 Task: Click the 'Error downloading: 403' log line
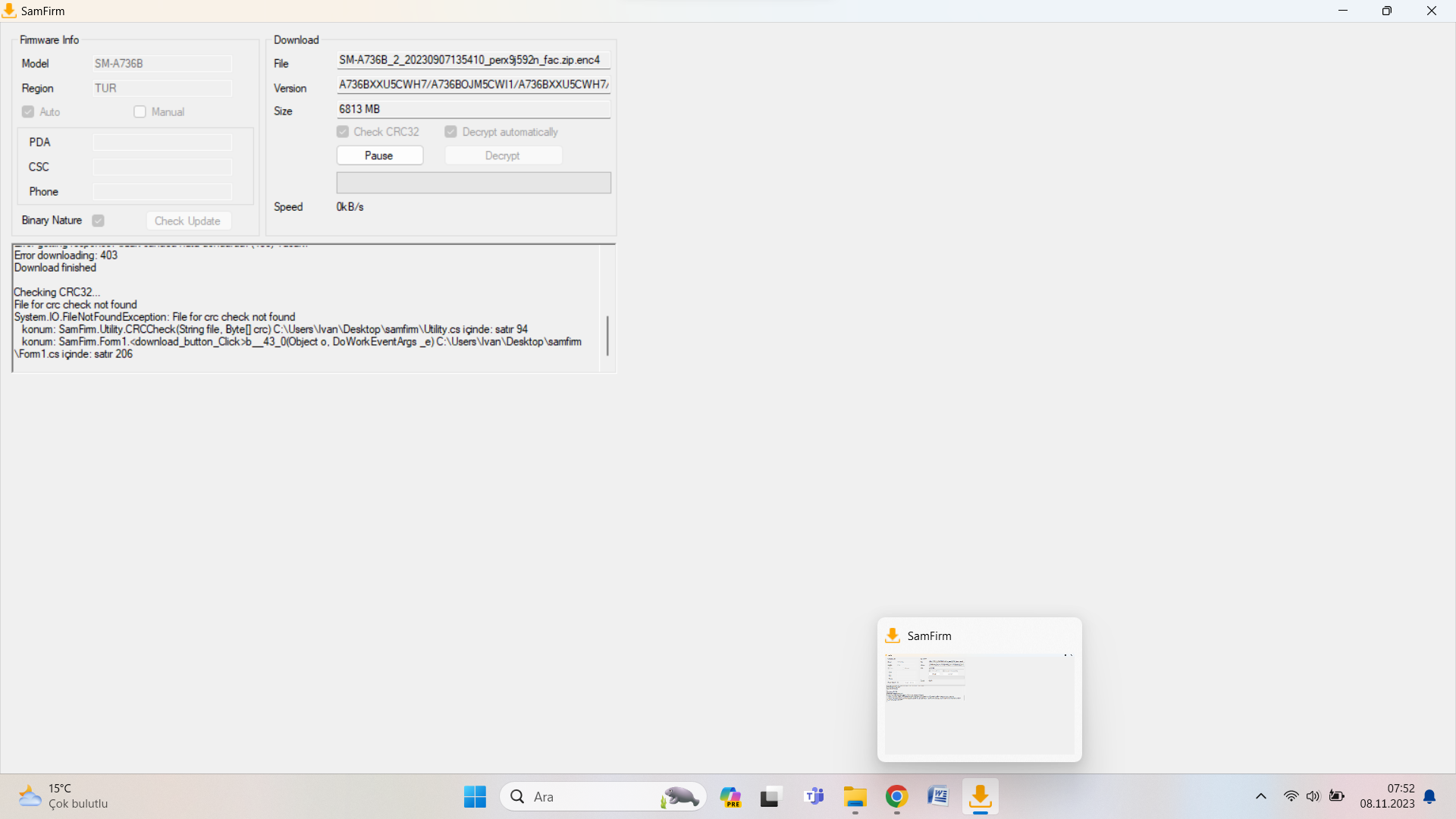coord(66,256)
